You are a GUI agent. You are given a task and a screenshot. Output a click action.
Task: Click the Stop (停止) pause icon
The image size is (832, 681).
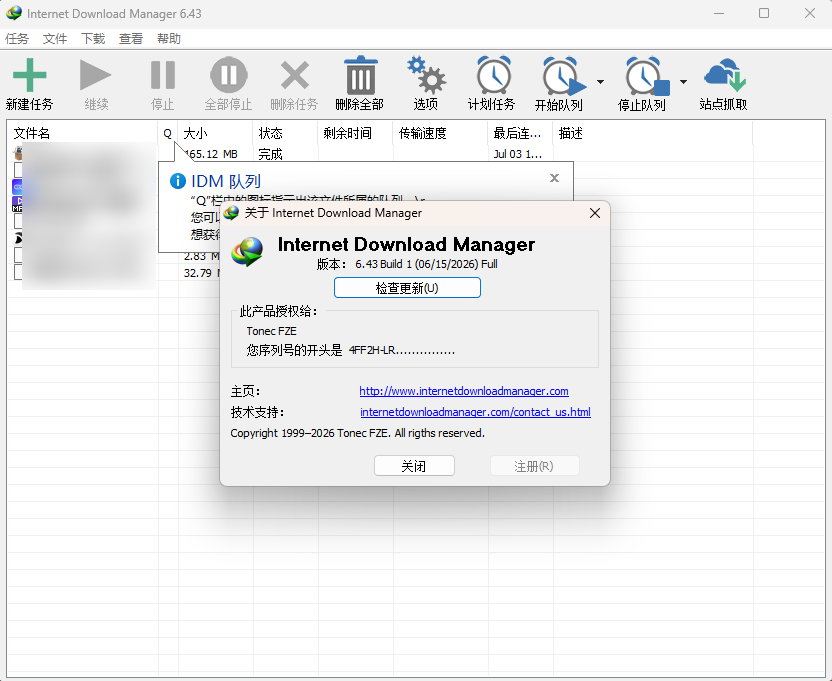pyautogui.click(x=162, y=75)
